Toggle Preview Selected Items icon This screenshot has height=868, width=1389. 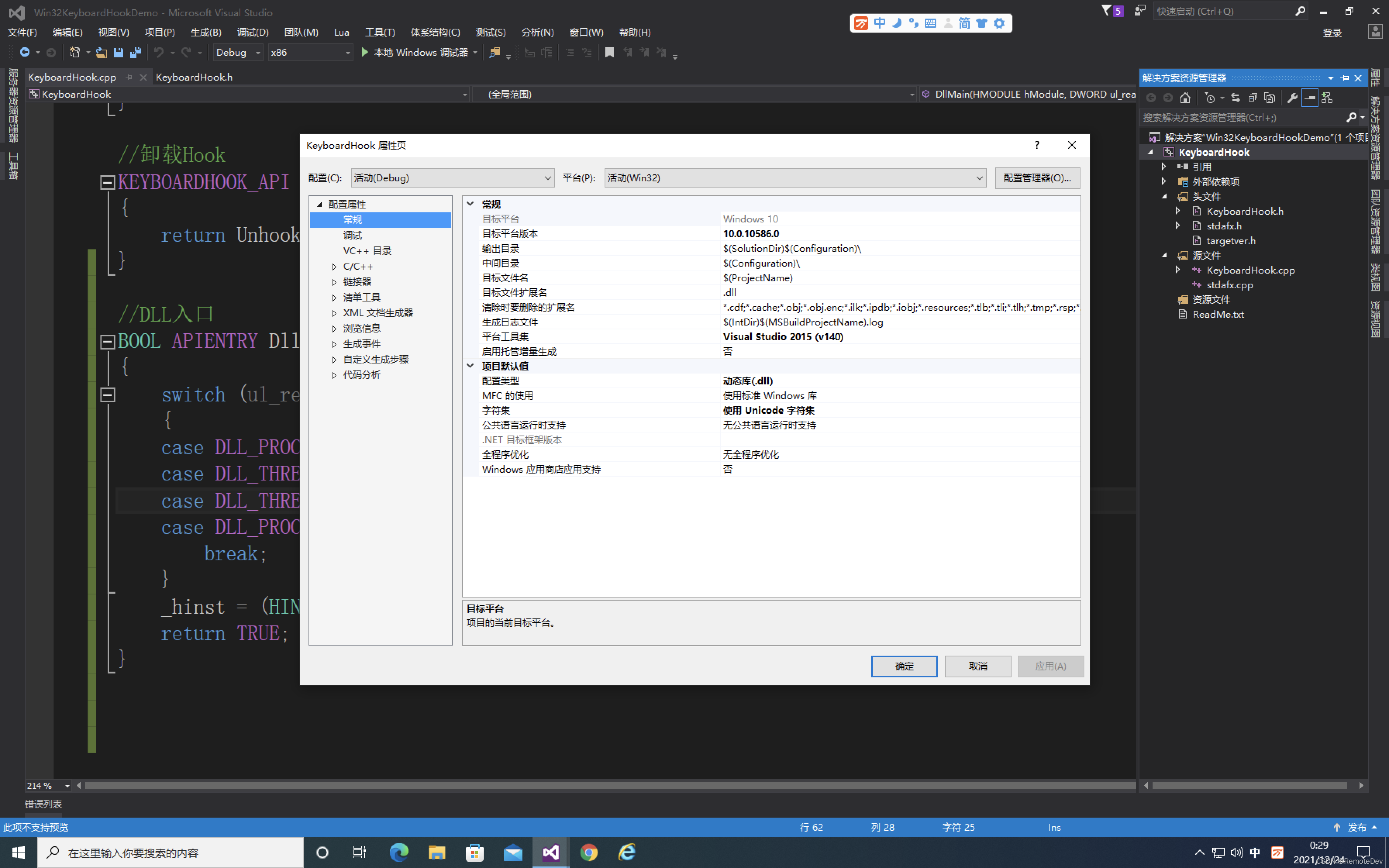coord(1310,98)
